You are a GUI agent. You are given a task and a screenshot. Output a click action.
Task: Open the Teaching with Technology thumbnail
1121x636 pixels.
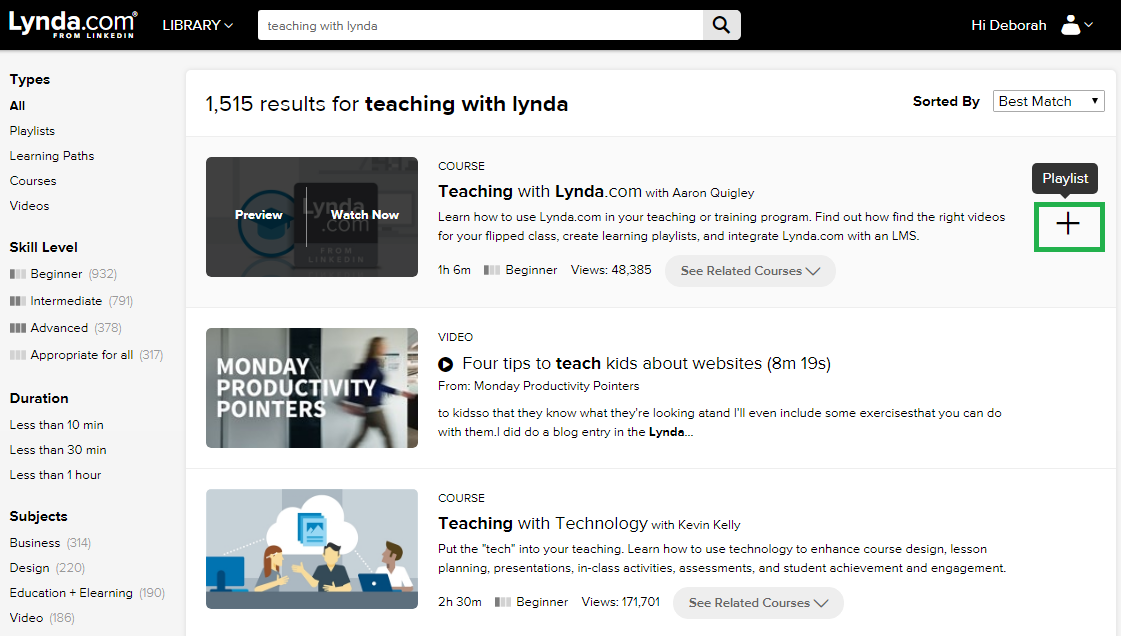312,549
